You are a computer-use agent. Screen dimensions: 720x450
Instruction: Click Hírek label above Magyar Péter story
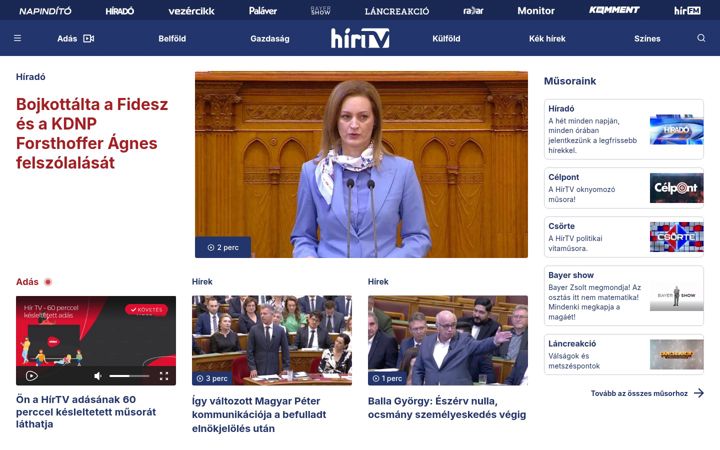pos(202,281)
